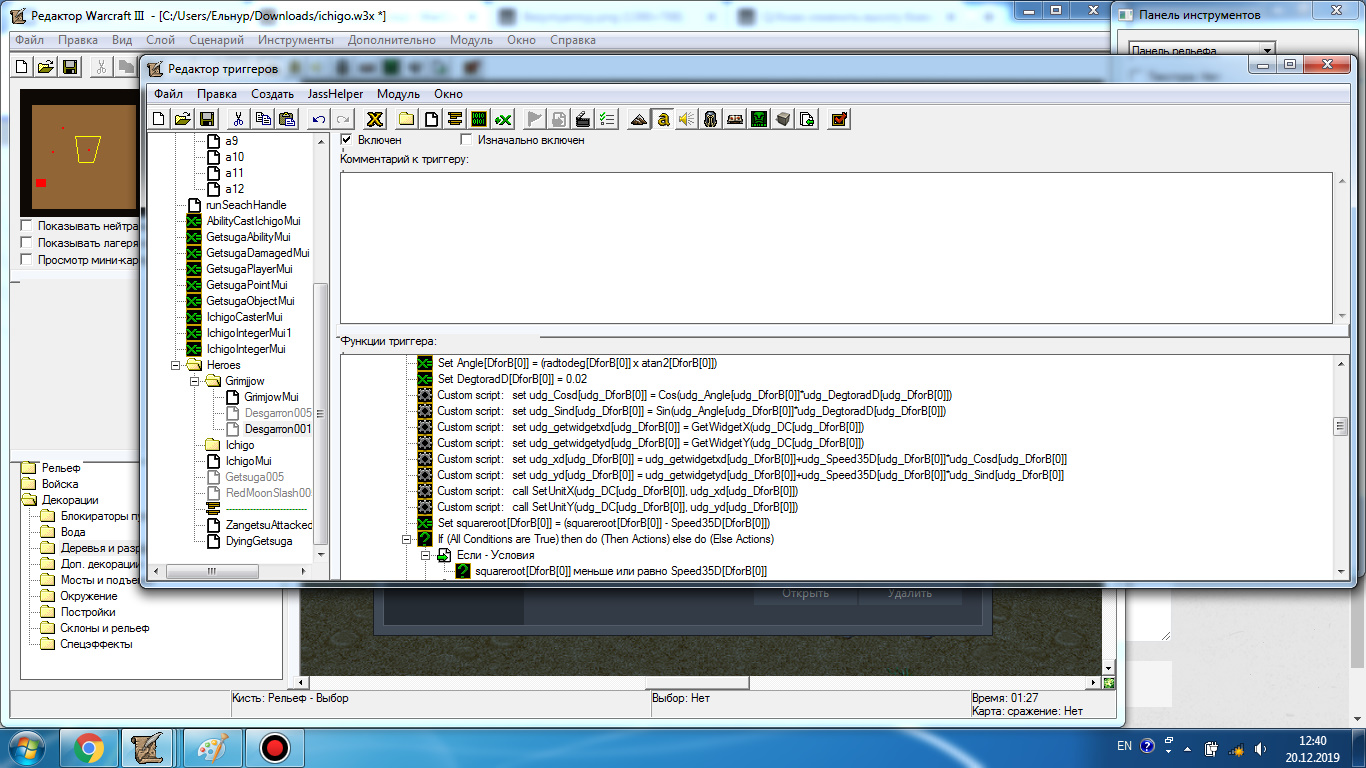The height and width of the screenshot is (768, 1366).
Task: Save map via Trigger Editor floppy icon
Action: pos(207,119)
